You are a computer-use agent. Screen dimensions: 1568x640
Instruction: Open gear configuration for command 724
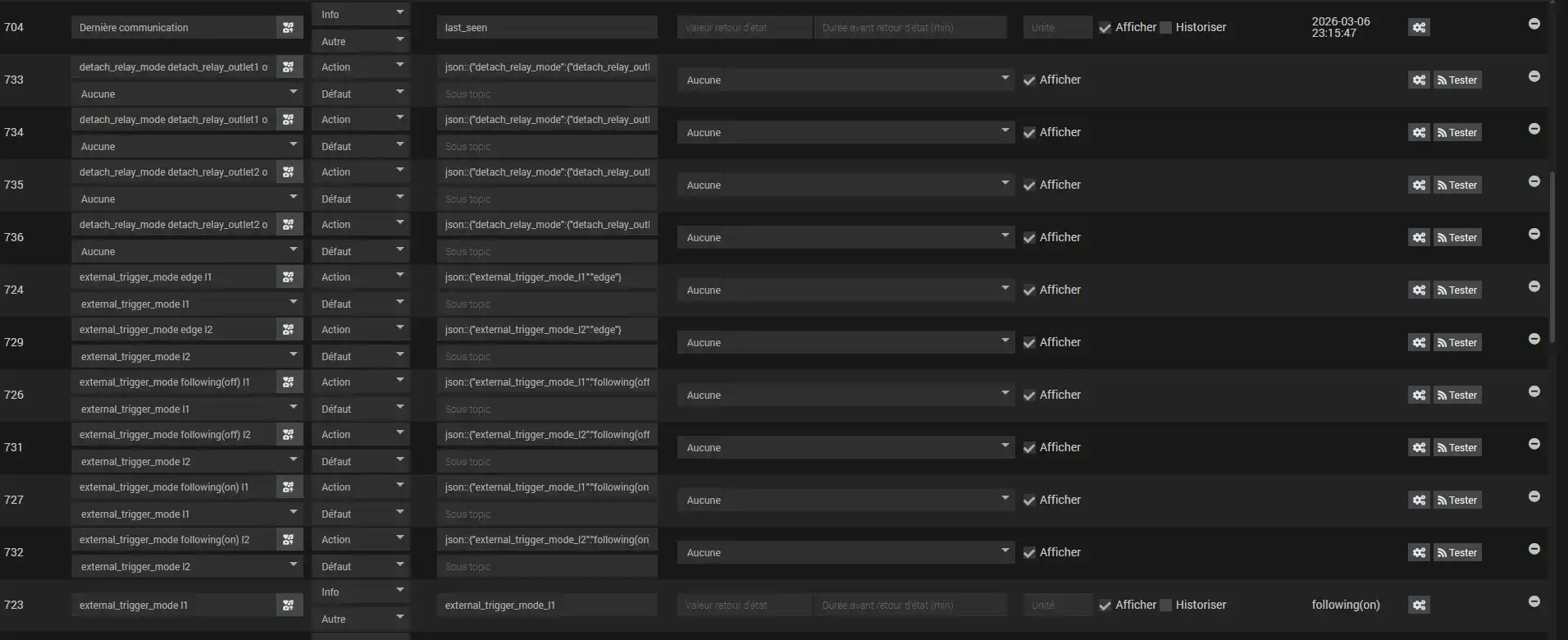coord(1419,290)
